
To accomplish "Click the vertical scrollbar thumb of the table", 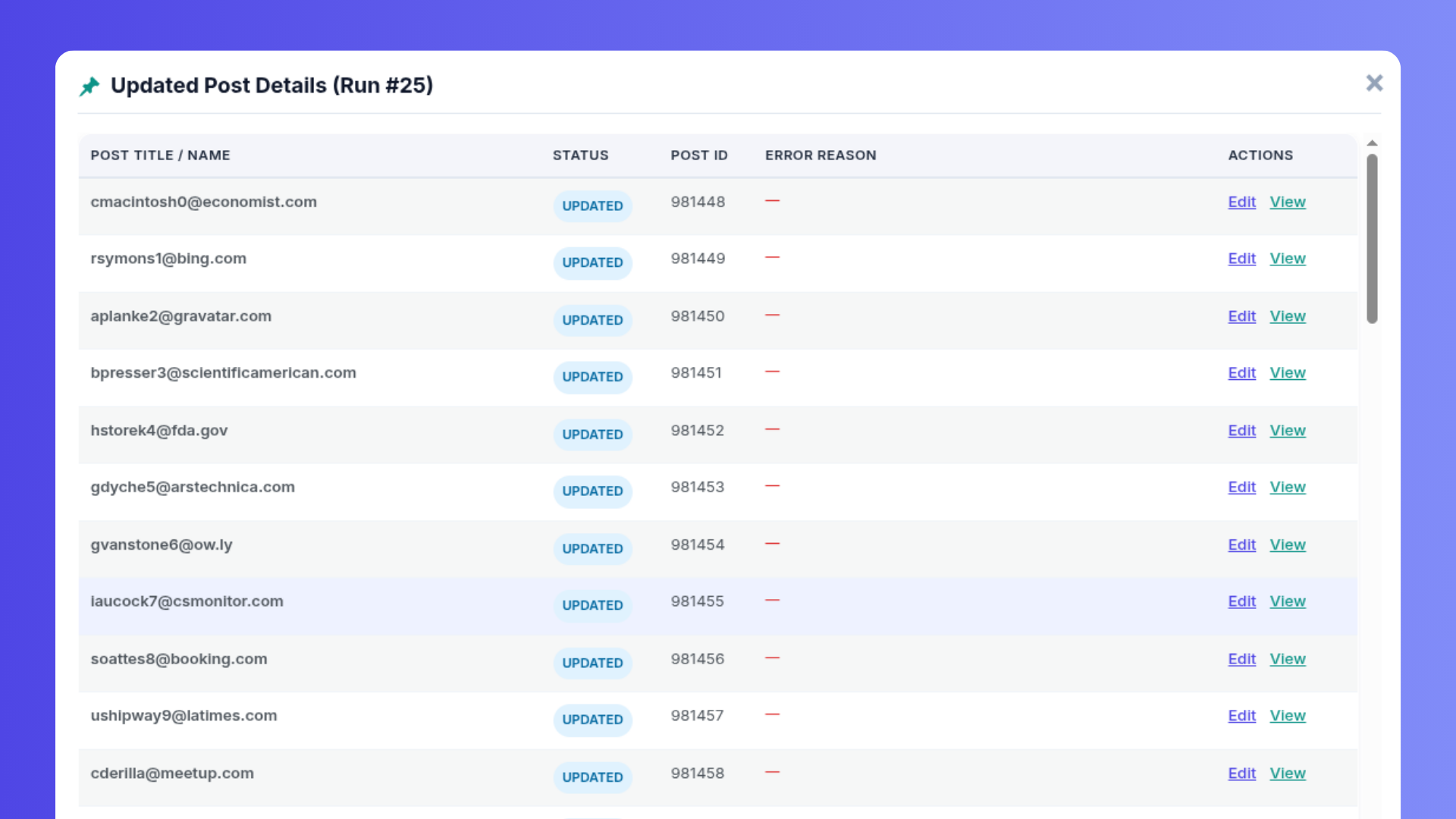I will click(1372, 239).
